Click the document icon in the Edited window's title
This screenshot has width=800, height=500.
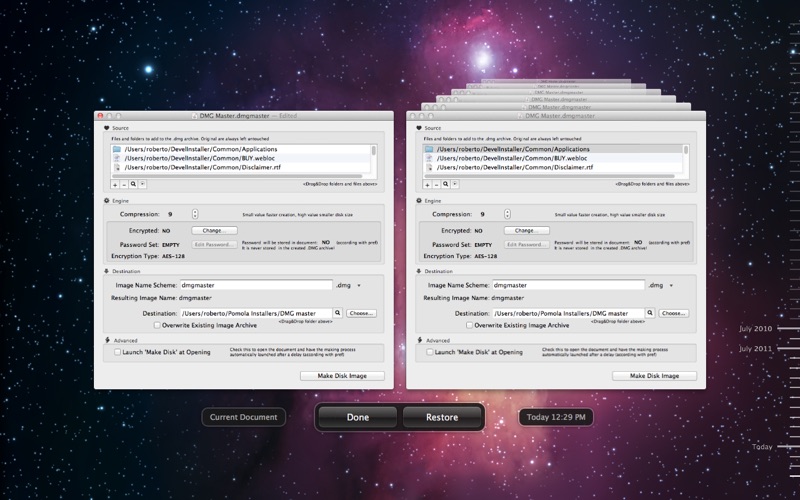pyautogui.click(x=194, y=116)
